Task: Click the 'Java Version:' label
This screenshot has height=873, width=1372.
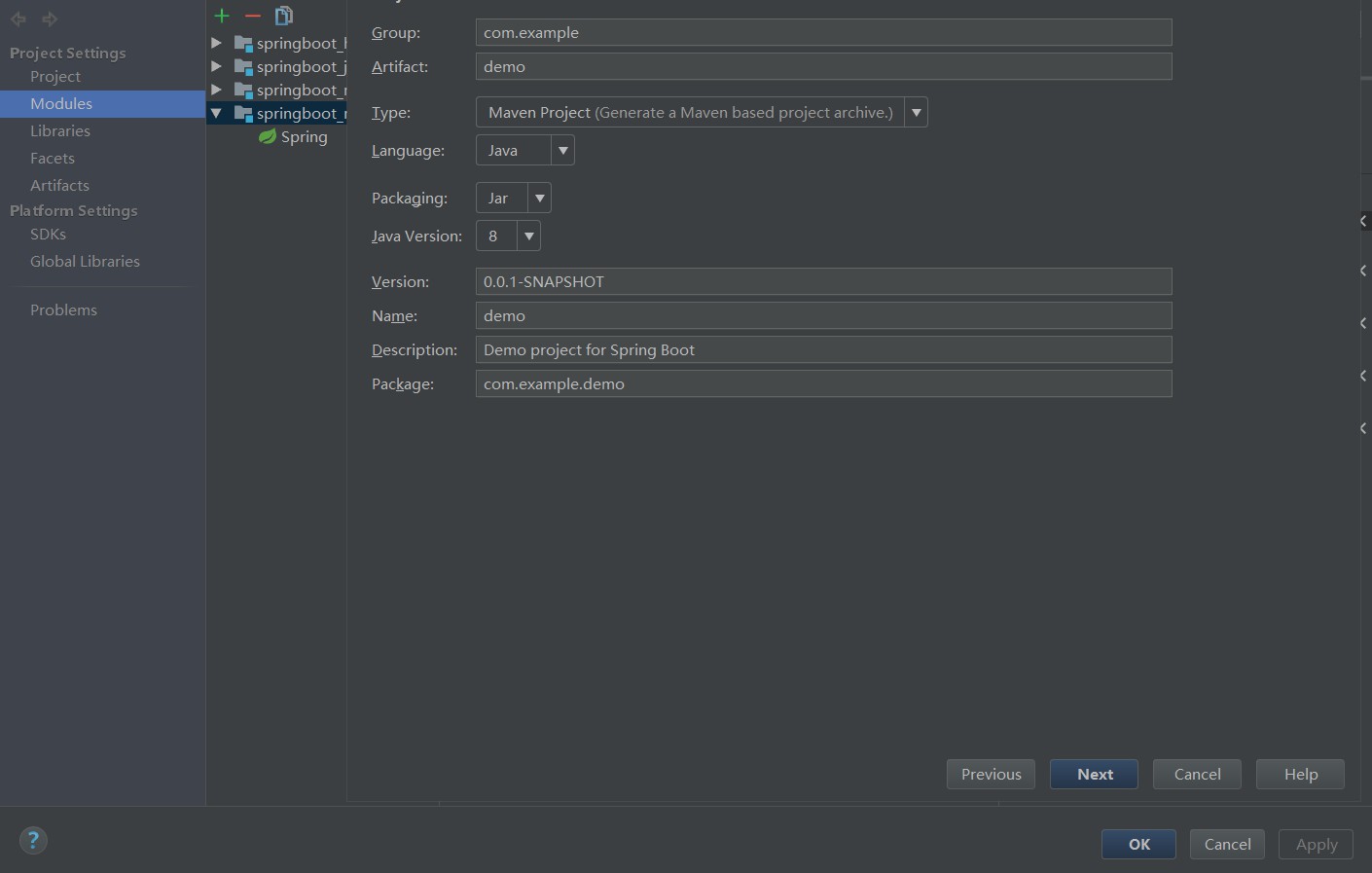Action: [416, 236]
